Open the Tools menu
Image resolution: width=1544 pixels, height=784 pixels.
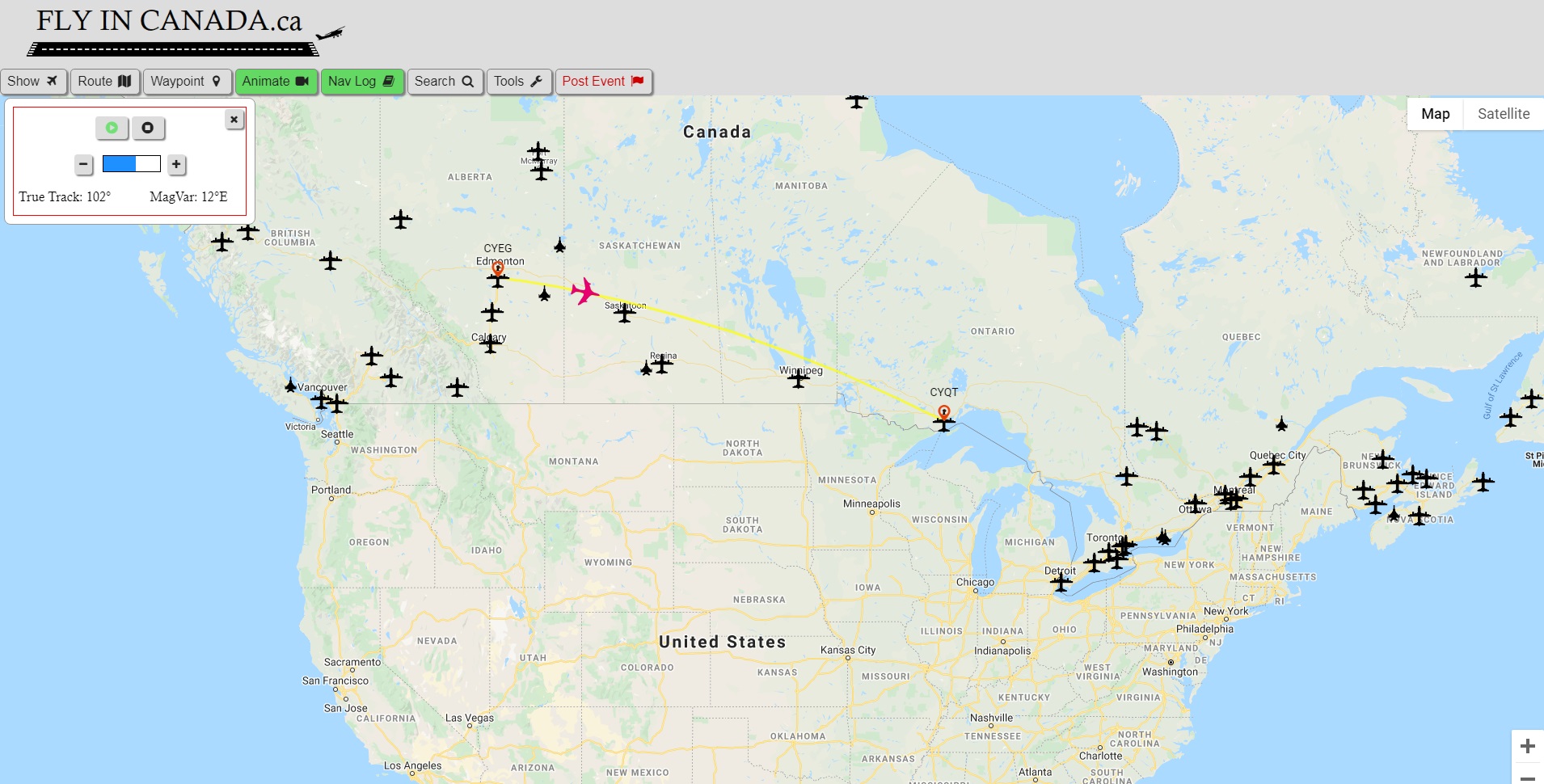pos(518,82)
